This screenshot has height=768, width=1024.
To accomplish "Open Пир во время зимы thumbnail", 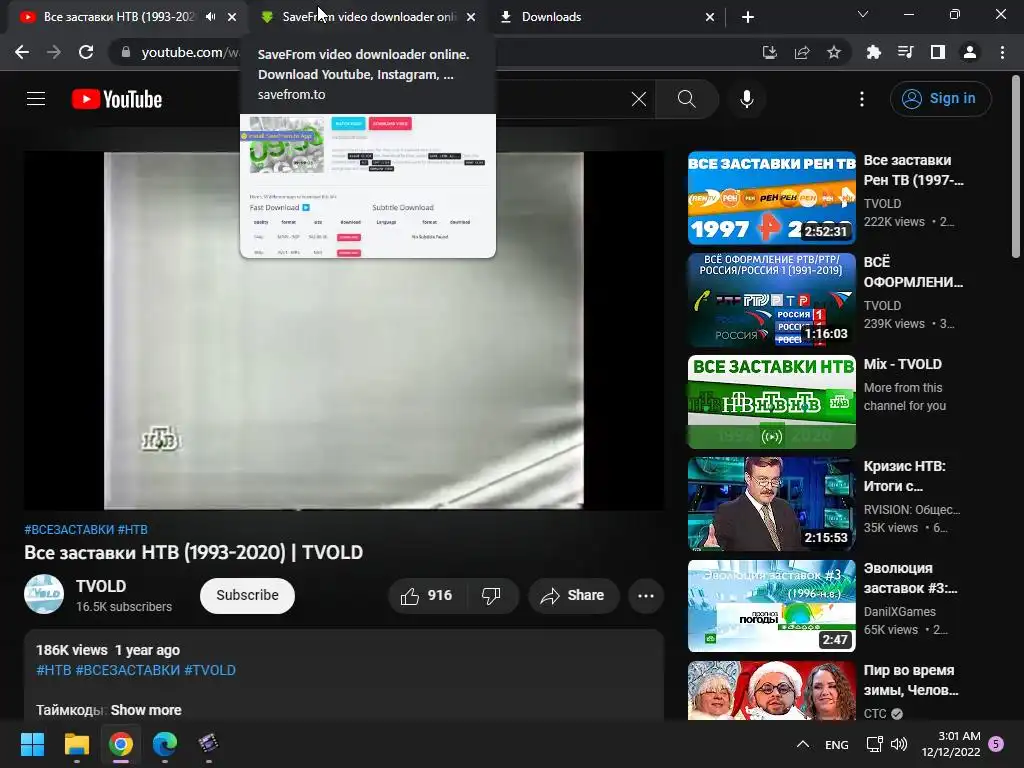I will coord(771,691).
